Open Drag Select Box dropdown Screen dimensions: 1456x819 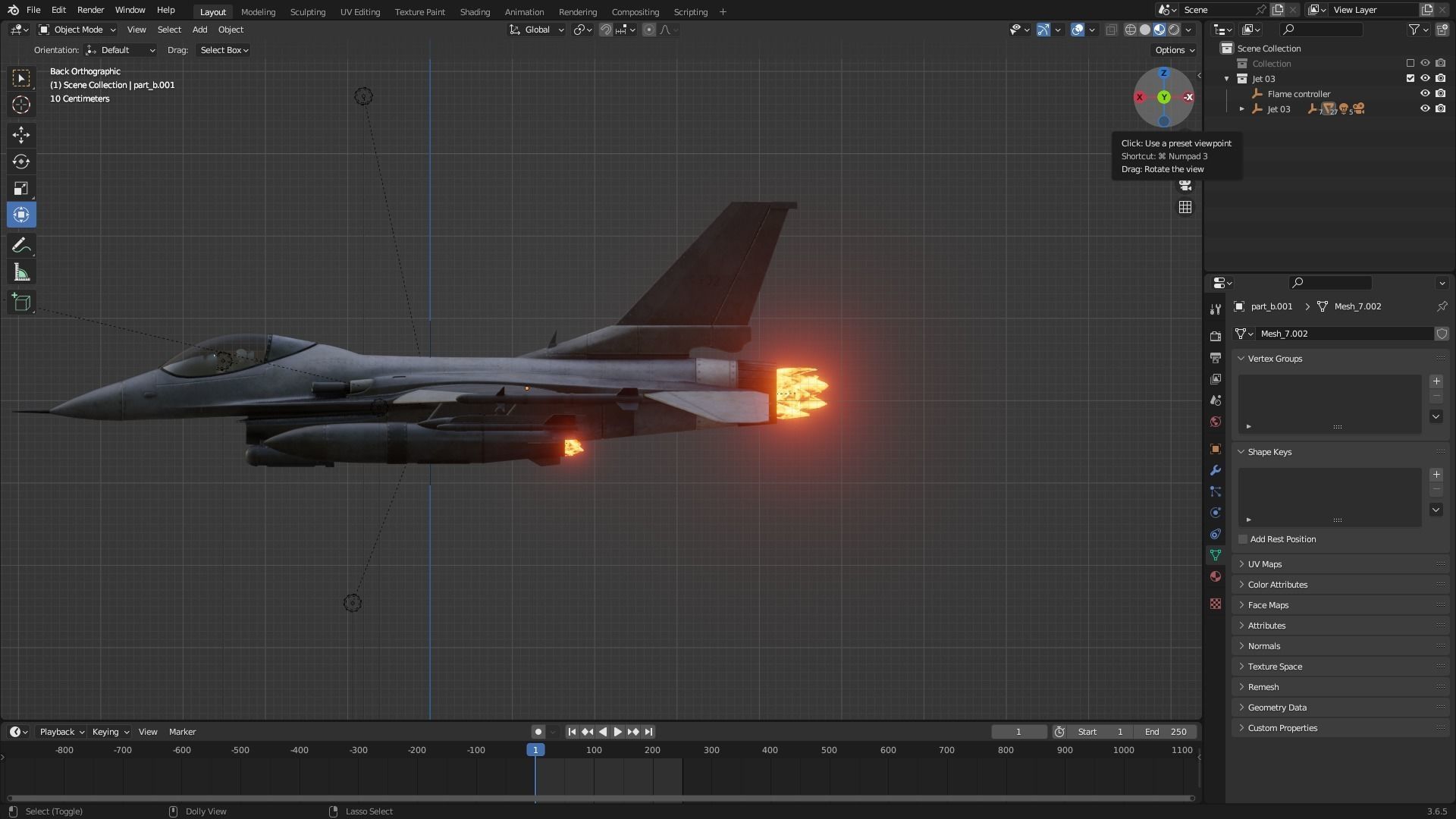pyautogui.click(x=223, y=50)
